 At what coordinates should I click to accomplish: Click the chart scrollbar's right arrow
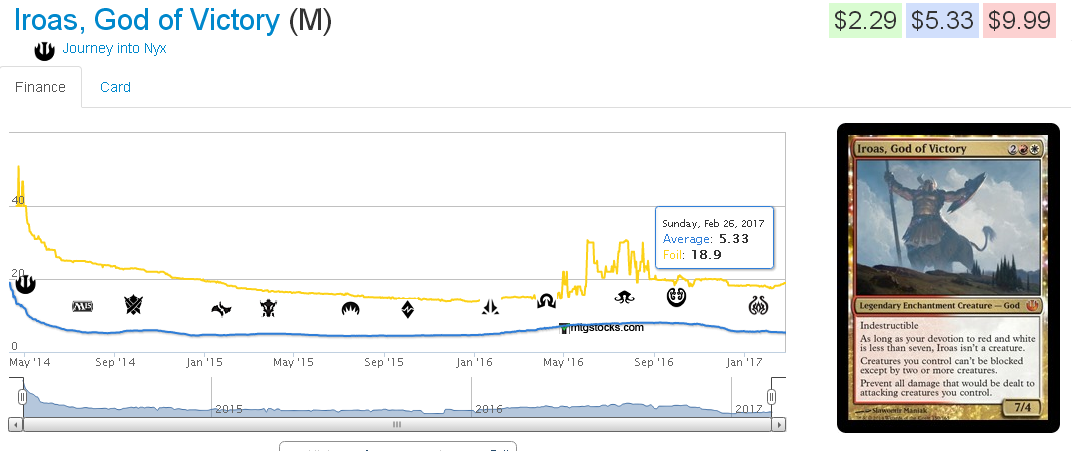point(778,424)
